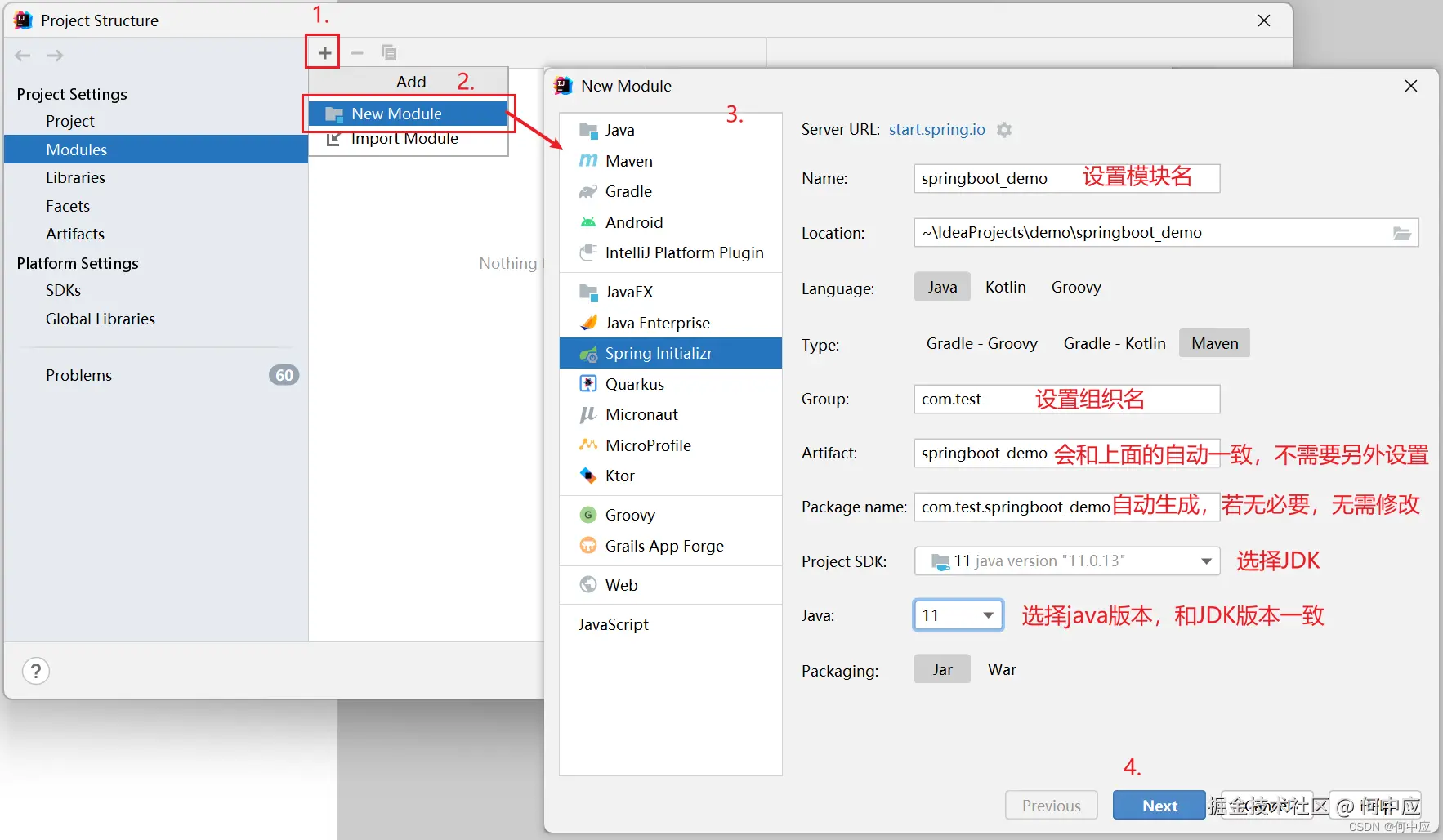Click the Previous button
Image resolution: width=1443 pixels, height=840 pixels.
(x=1051, y=806)
